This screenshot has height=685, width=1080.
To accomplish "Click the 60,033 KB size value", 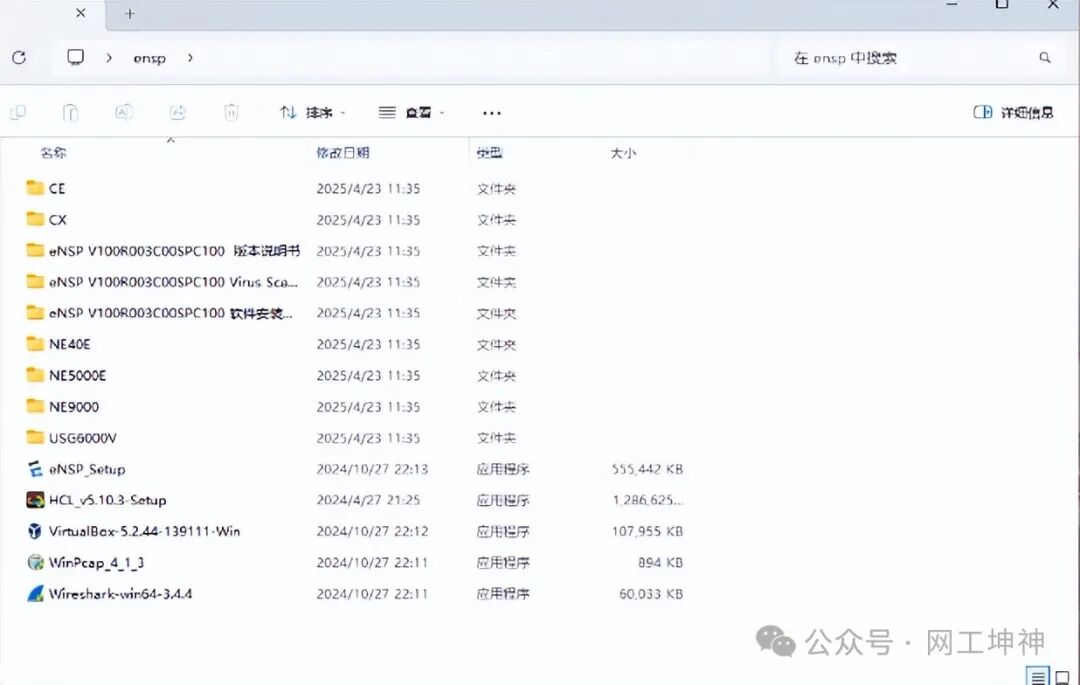I will 651,593.
